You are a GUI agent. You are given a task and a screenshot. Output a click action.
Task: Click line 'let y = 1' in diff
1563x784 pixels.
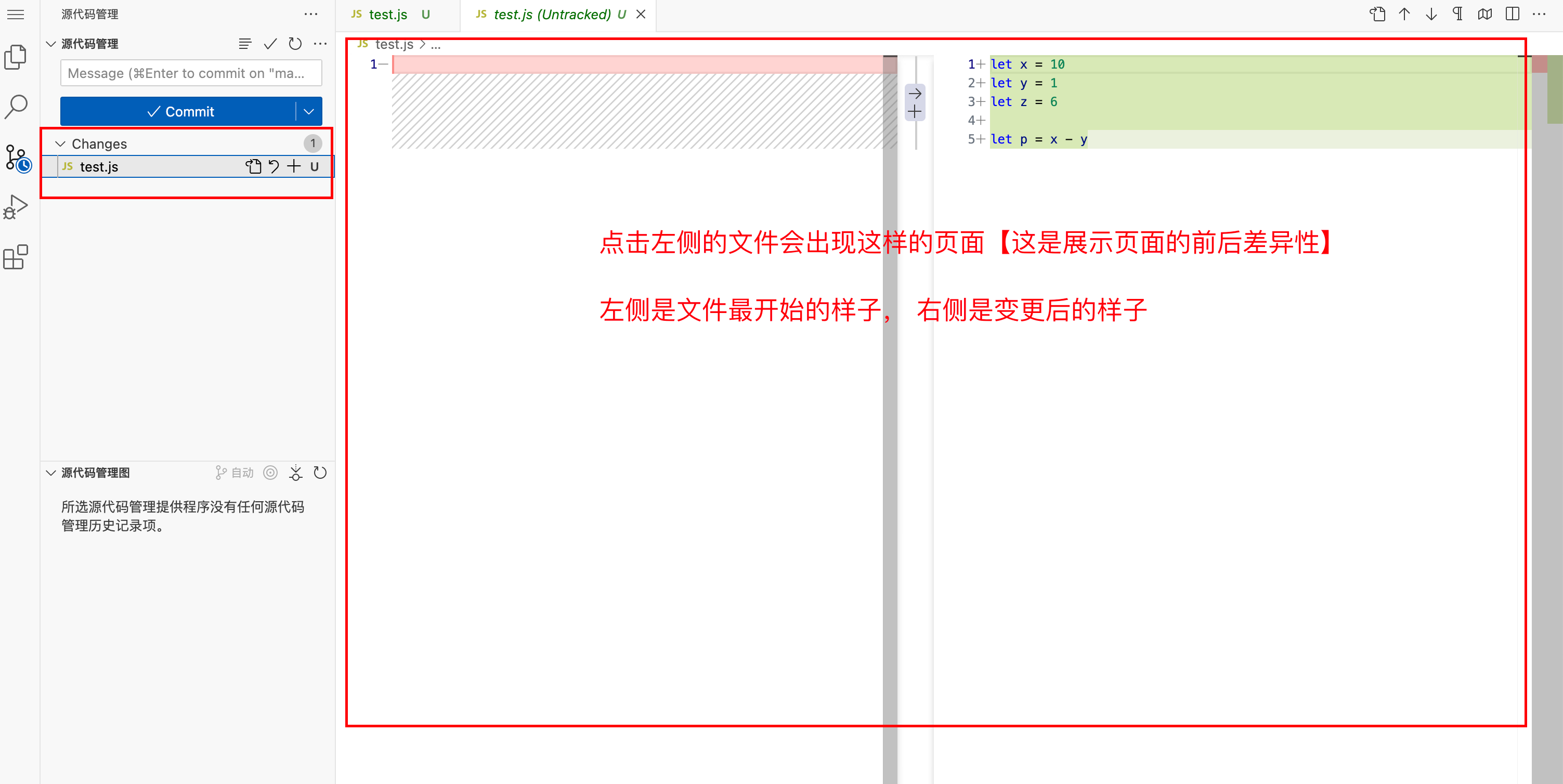point(1024,83)
